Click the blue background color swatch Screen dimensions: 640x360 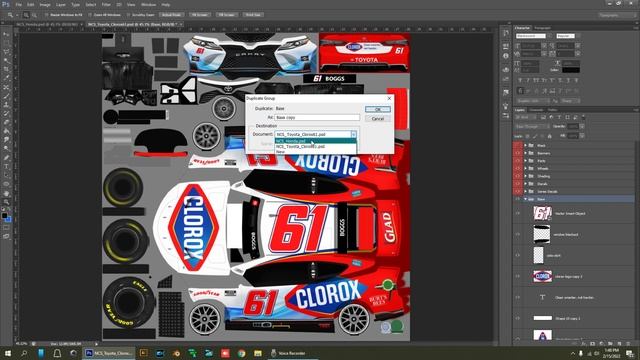click(8, 219)
